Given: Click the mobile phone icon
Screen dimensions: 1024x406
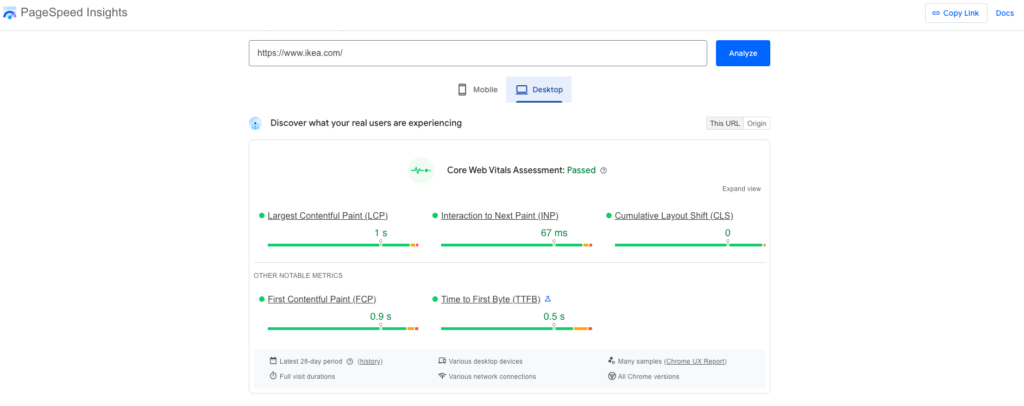Looking at the screenshot, I should tap(462, 90).
